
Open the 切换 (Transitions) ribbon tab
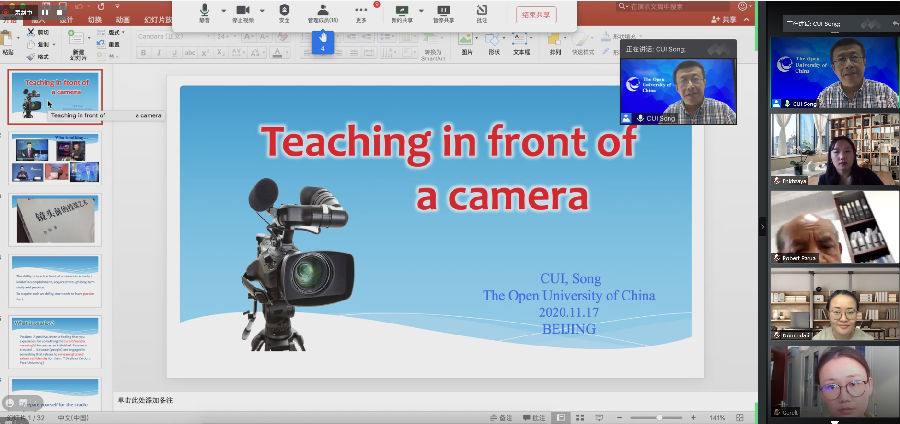coord(94,19)
